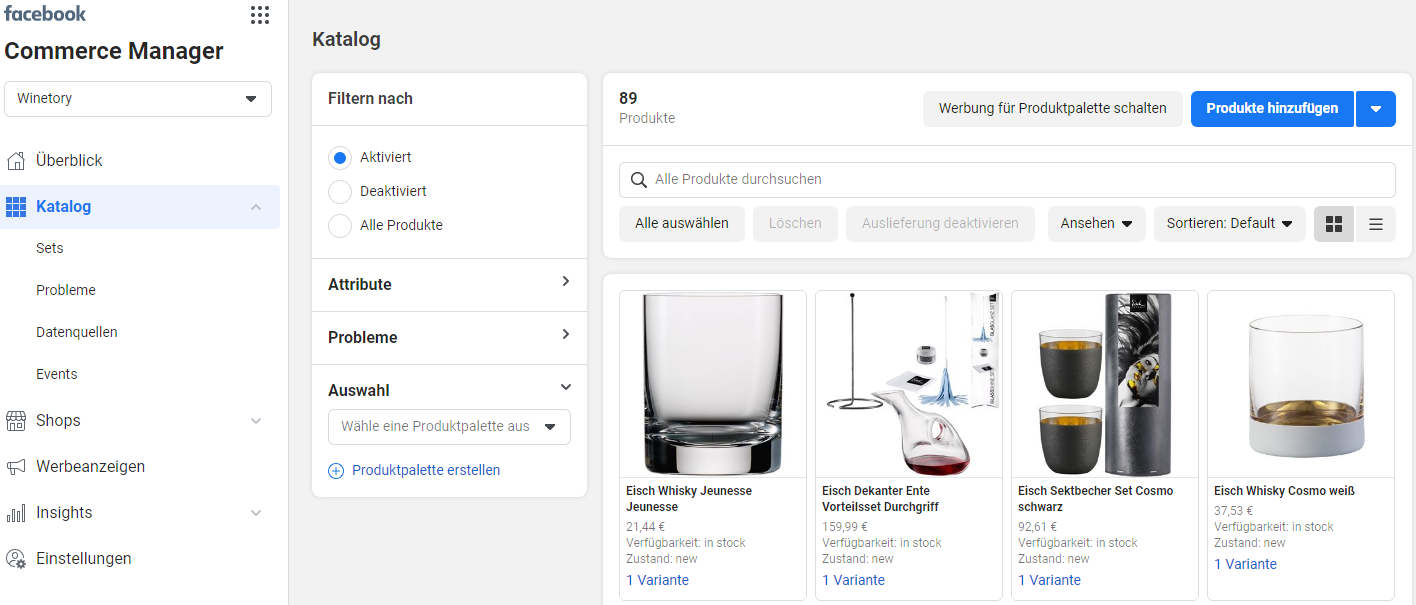The width and height of the screenshot is (1416, 605).
Task: Click the search magnifier icon
Action: click(x=639, y=180)
